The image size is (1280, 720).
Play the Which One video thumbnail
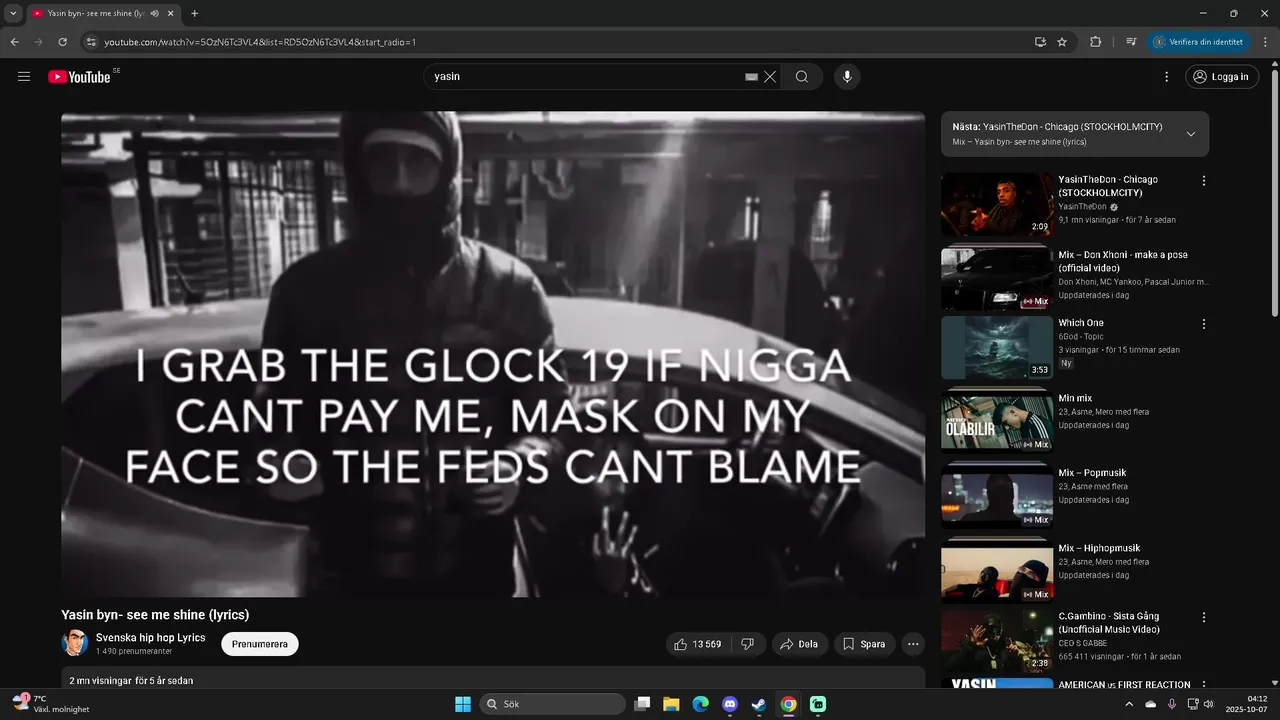pos(997,347)
